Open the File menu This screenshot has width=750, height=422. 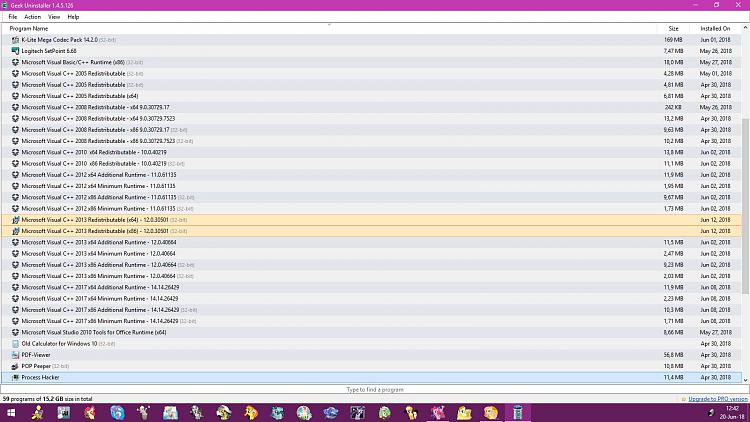(x=13, y=17)
